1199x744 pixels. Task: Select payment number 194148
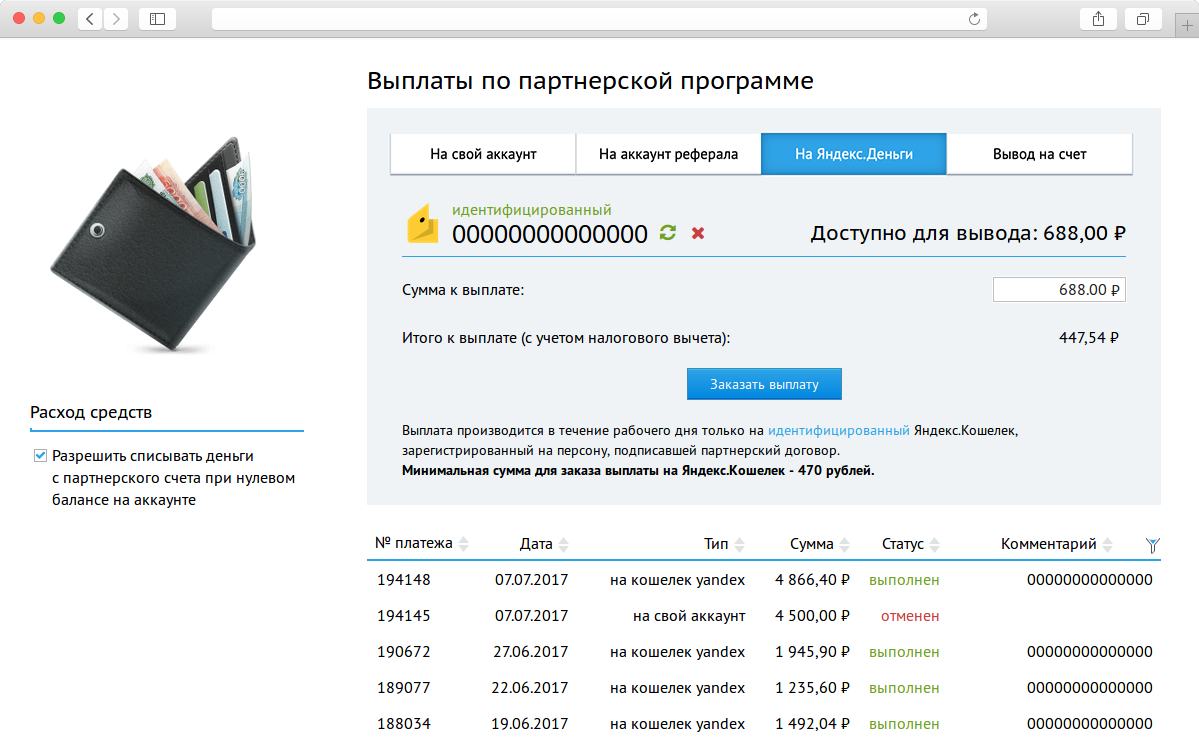pos(404,580)
